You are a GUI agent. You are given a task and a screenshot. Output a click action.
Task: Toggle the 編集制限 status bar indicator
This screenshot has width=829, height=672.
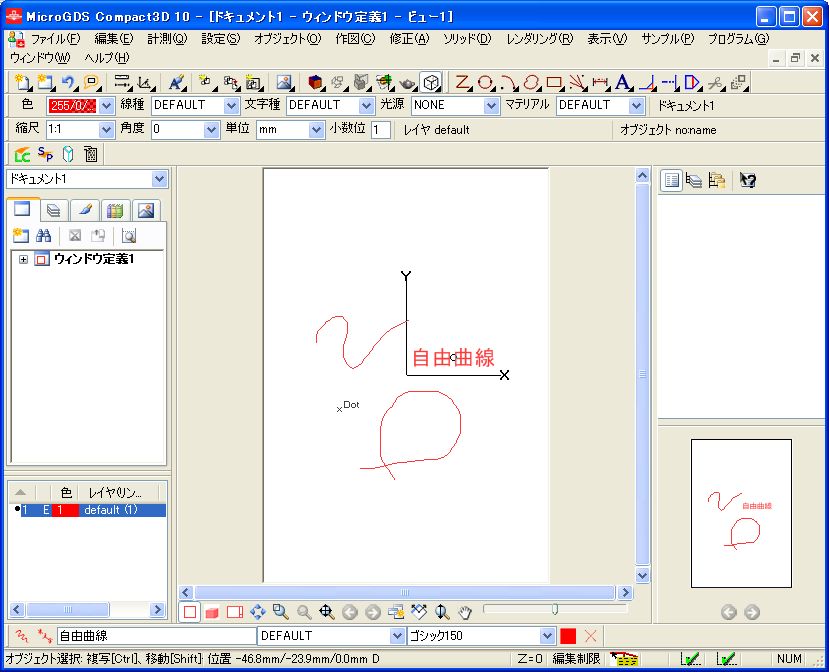point(576,659)
